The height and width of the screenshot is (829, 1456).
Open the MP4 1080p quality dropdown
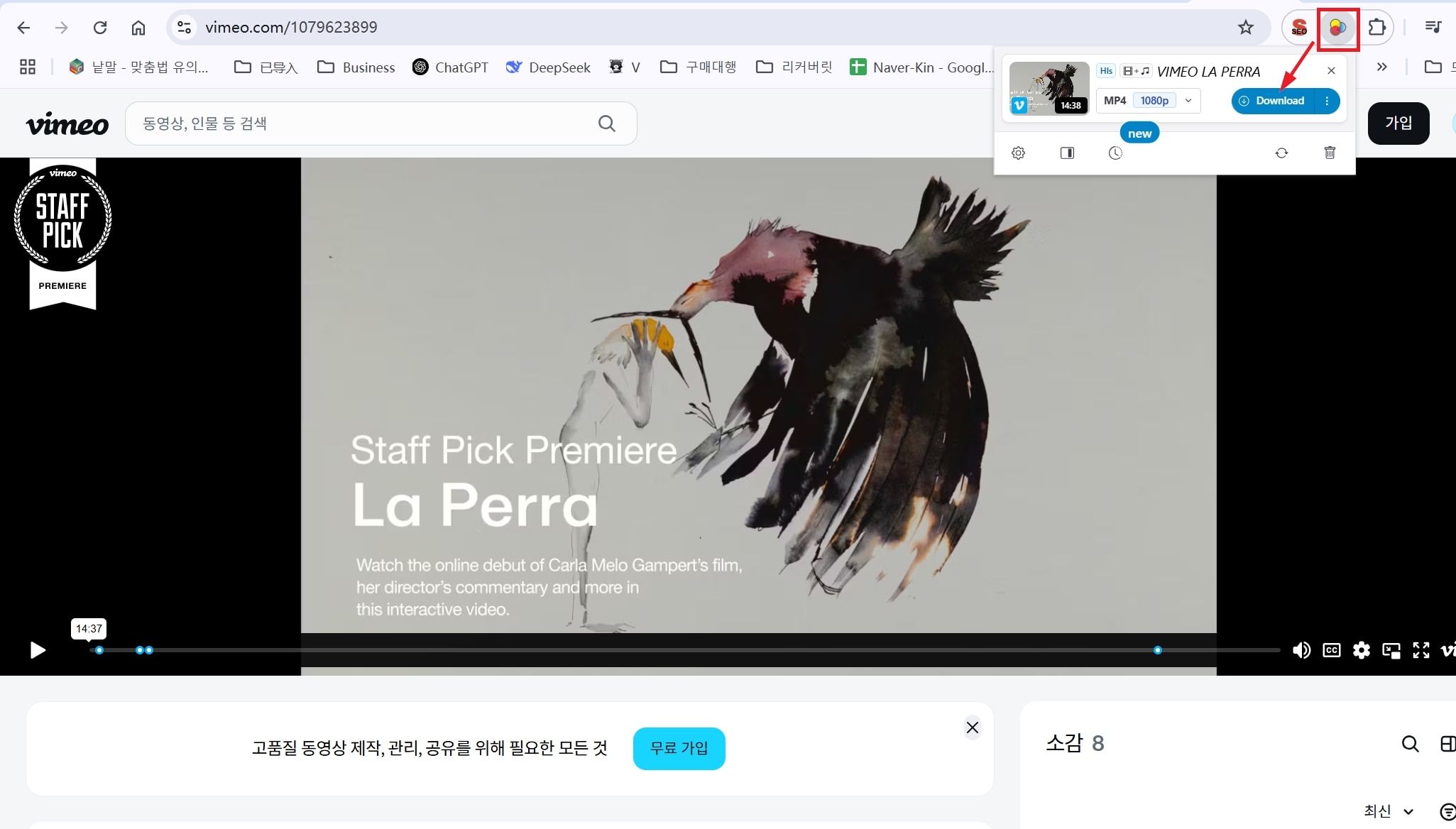point(1148,101)
